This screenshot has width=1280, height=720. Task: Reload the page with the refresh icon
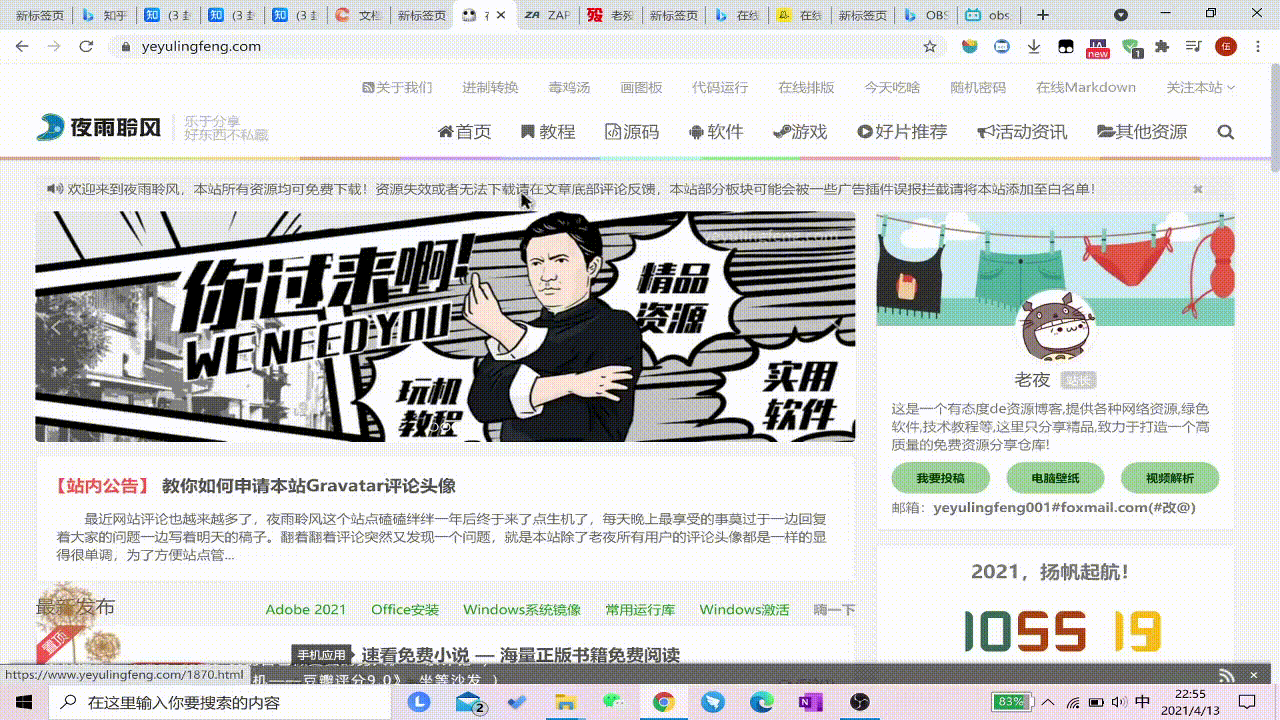pyautogui.click(x=86, y=46)
